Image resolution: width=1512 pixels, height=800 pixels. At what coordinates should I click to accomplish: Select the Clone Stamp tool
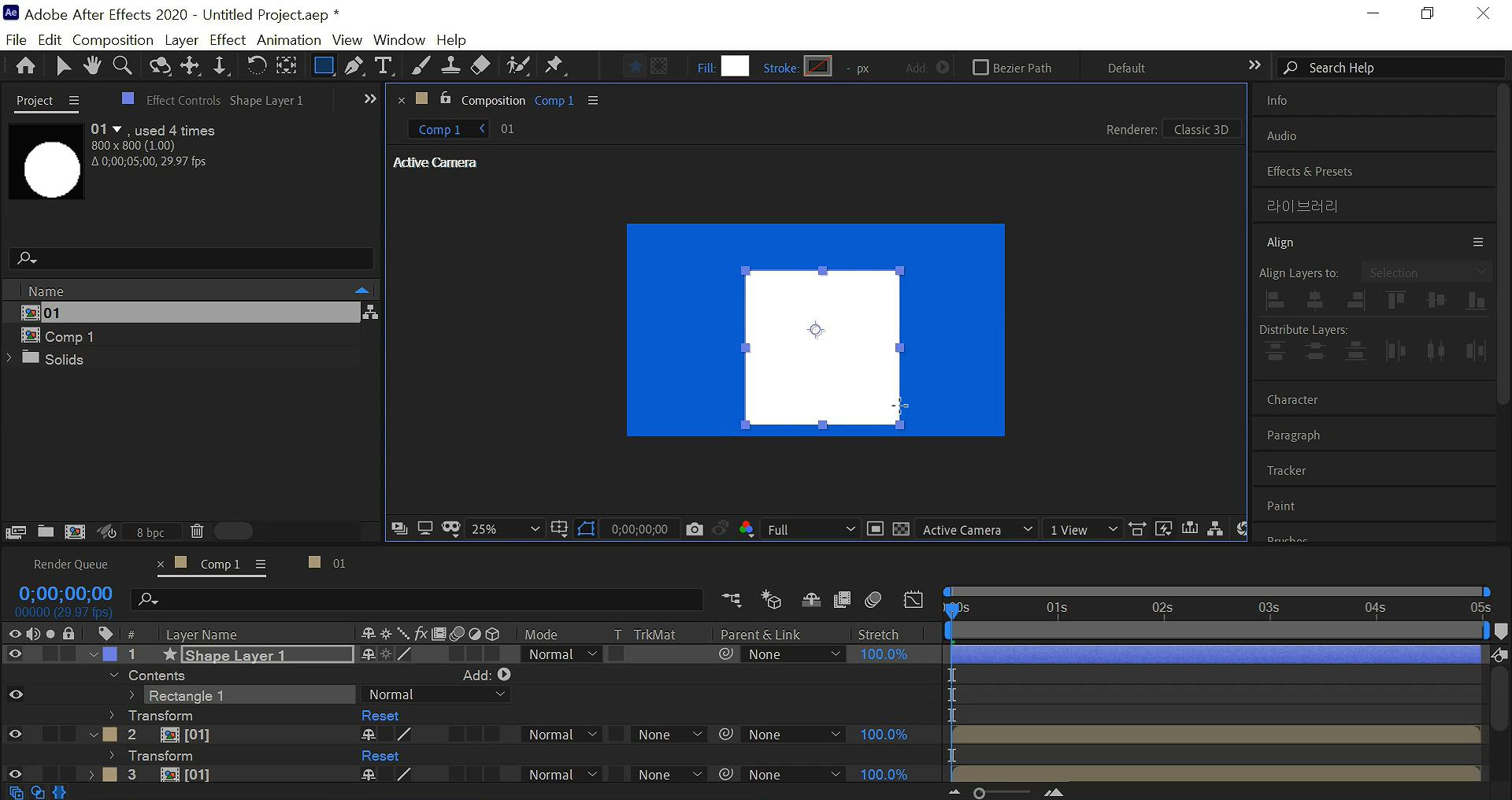point(450,66)
